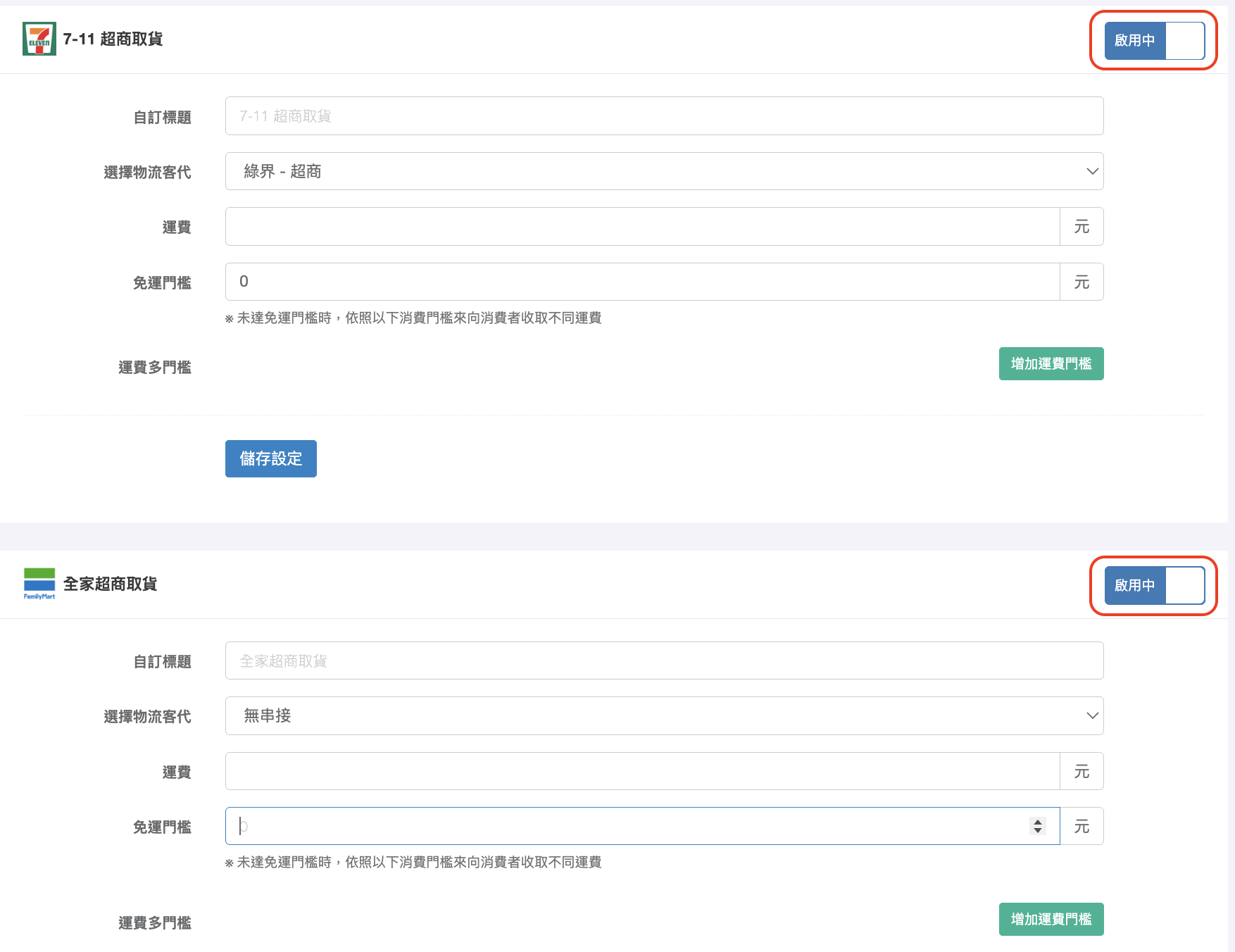Image resolution: width=1235 pixels, height=952 pixels.
Task: Select the 7-11 免運門檻 field showing 0
Action: 641,282
